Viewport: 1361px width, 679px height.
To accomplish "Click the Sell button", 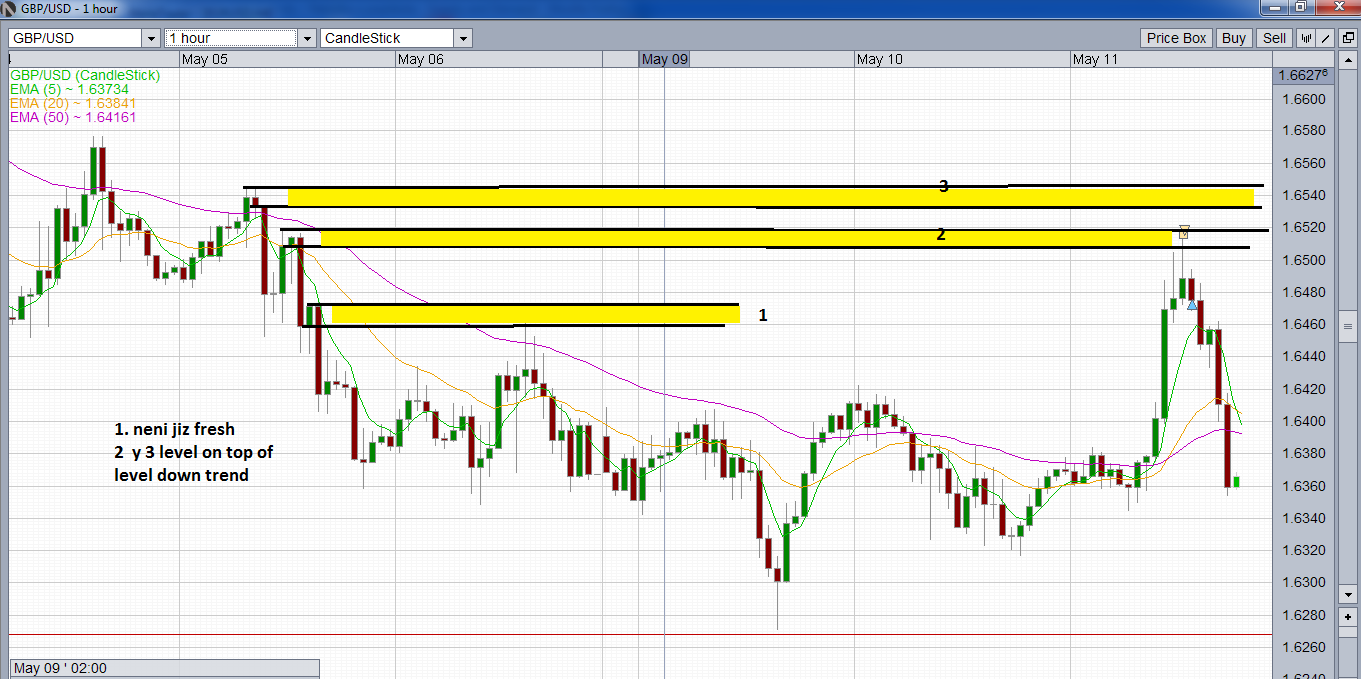I will 1274,38.
